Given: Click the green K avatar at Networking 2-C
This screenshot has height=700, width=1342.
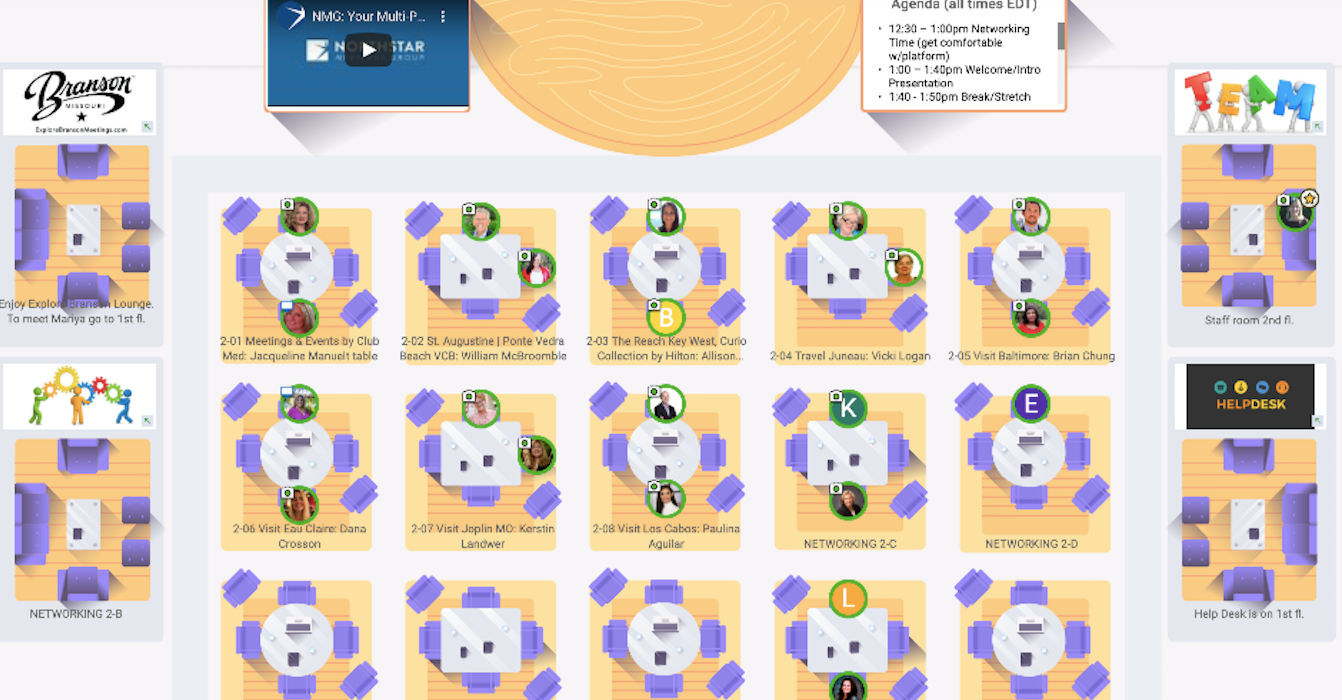Looking at the screenshot, I should 848,407.
